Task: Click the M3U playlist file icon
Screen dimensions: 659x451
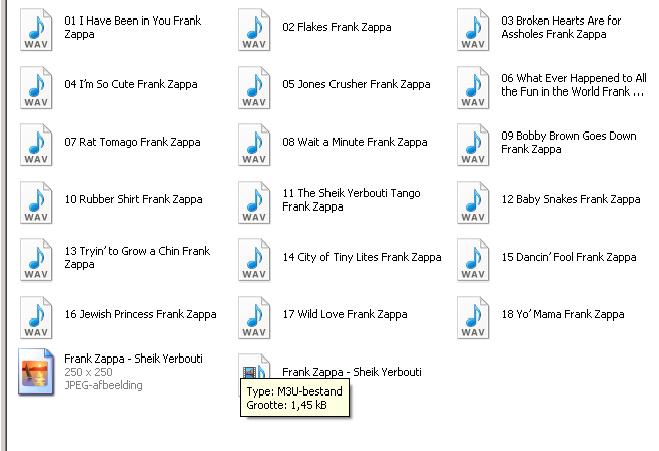Action: (254, 367)
